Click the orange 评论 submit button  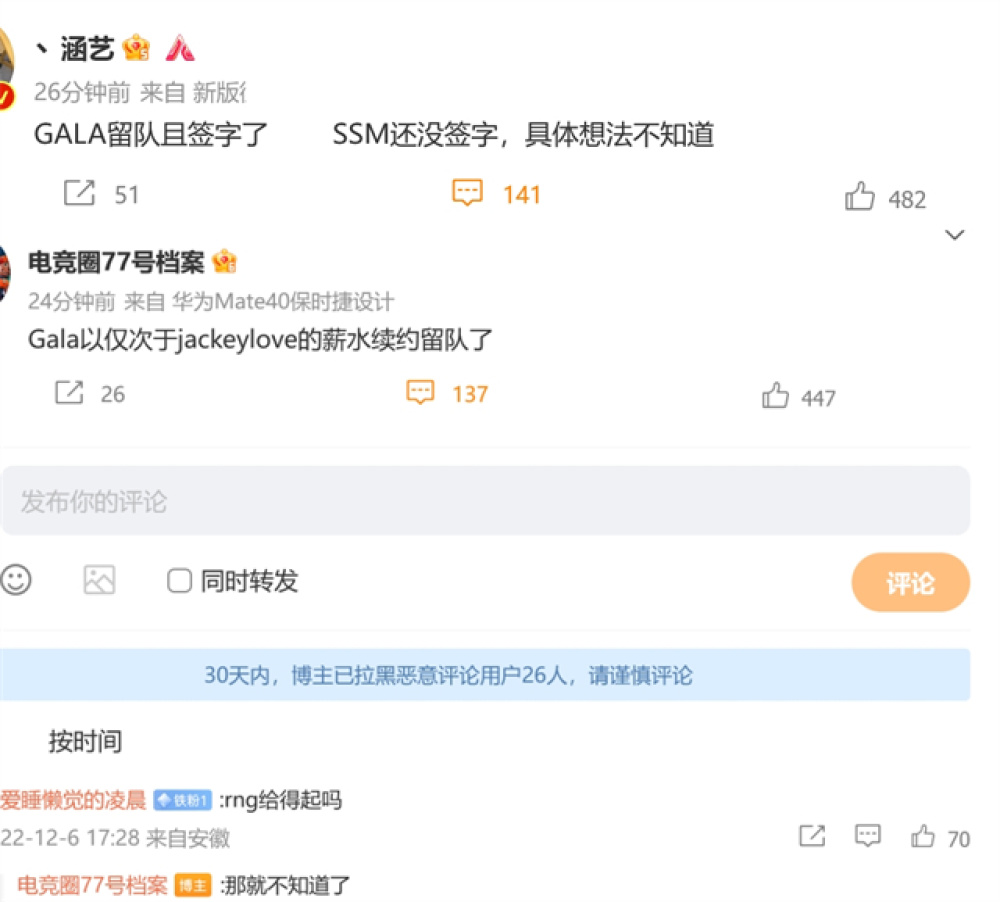(910, 582)
